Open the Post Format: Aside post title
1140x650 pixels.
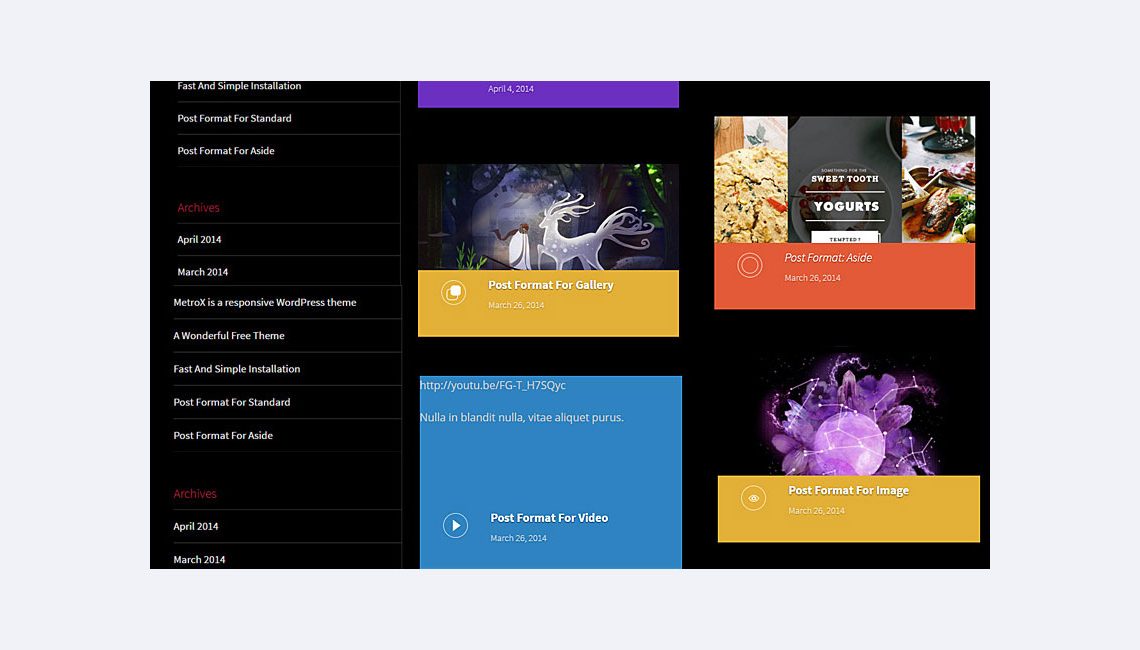pos(828,257)
